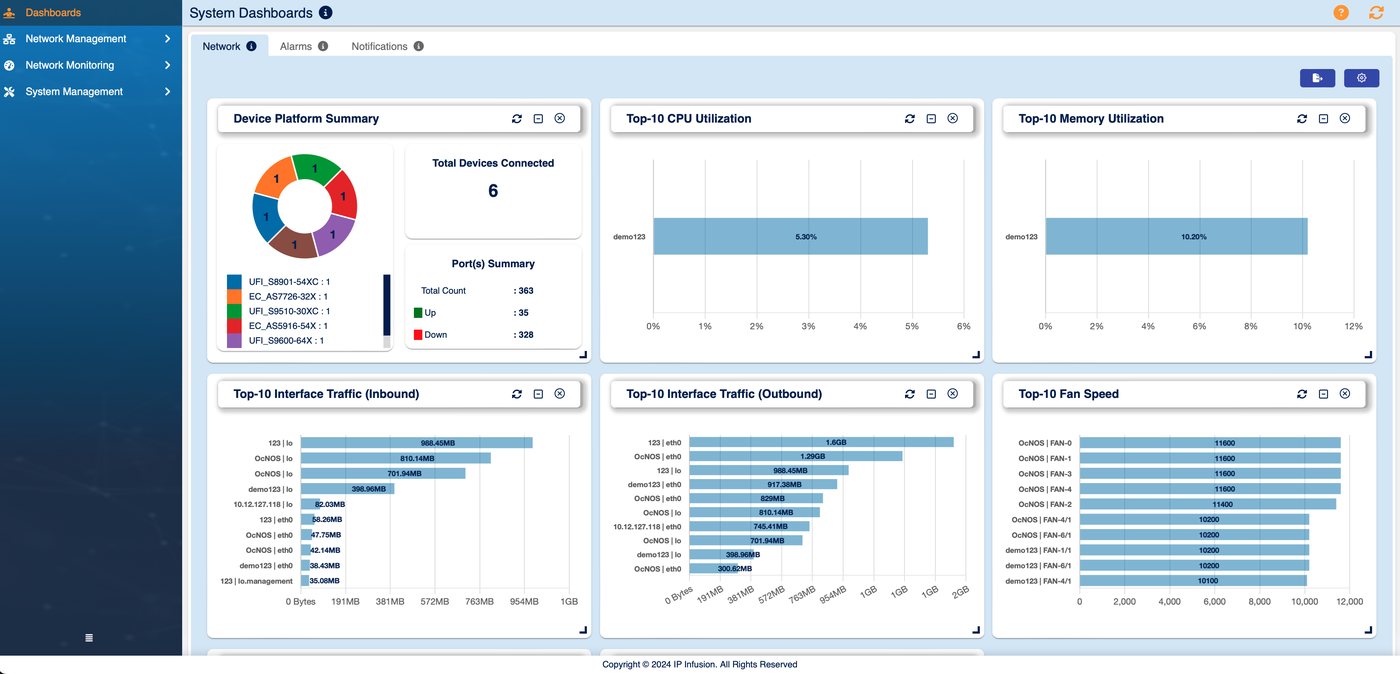The width and height of the screenshot is (1400, 674).
Task: Click the export dashboard button
Action: click(x=1317, y=78)
